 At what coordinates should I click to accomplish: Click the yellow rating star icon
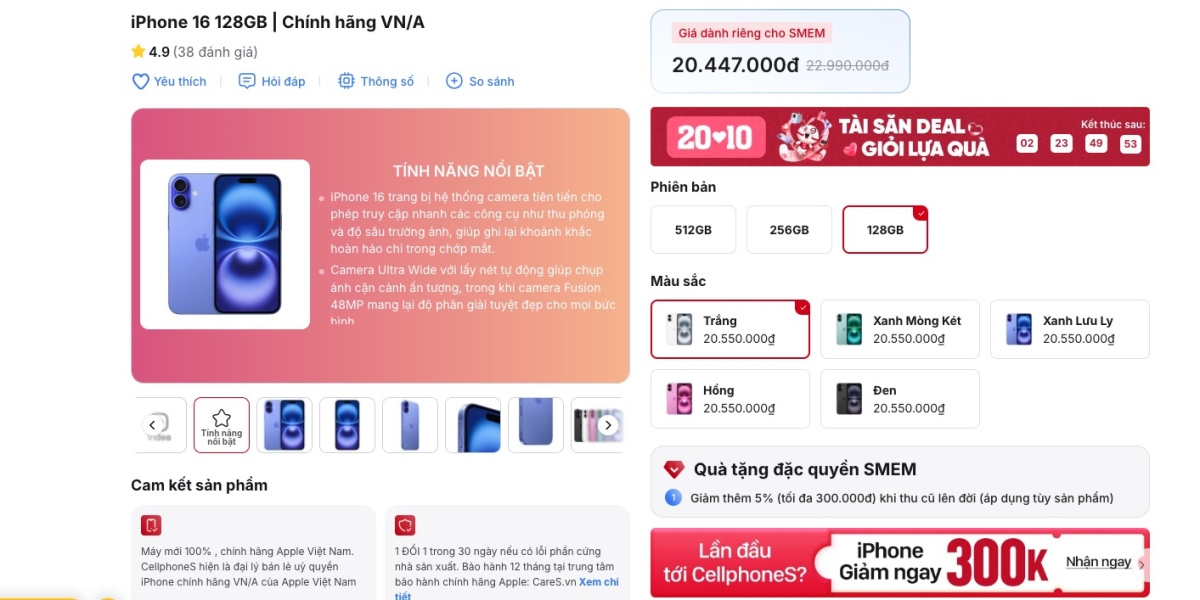point(138,52)
